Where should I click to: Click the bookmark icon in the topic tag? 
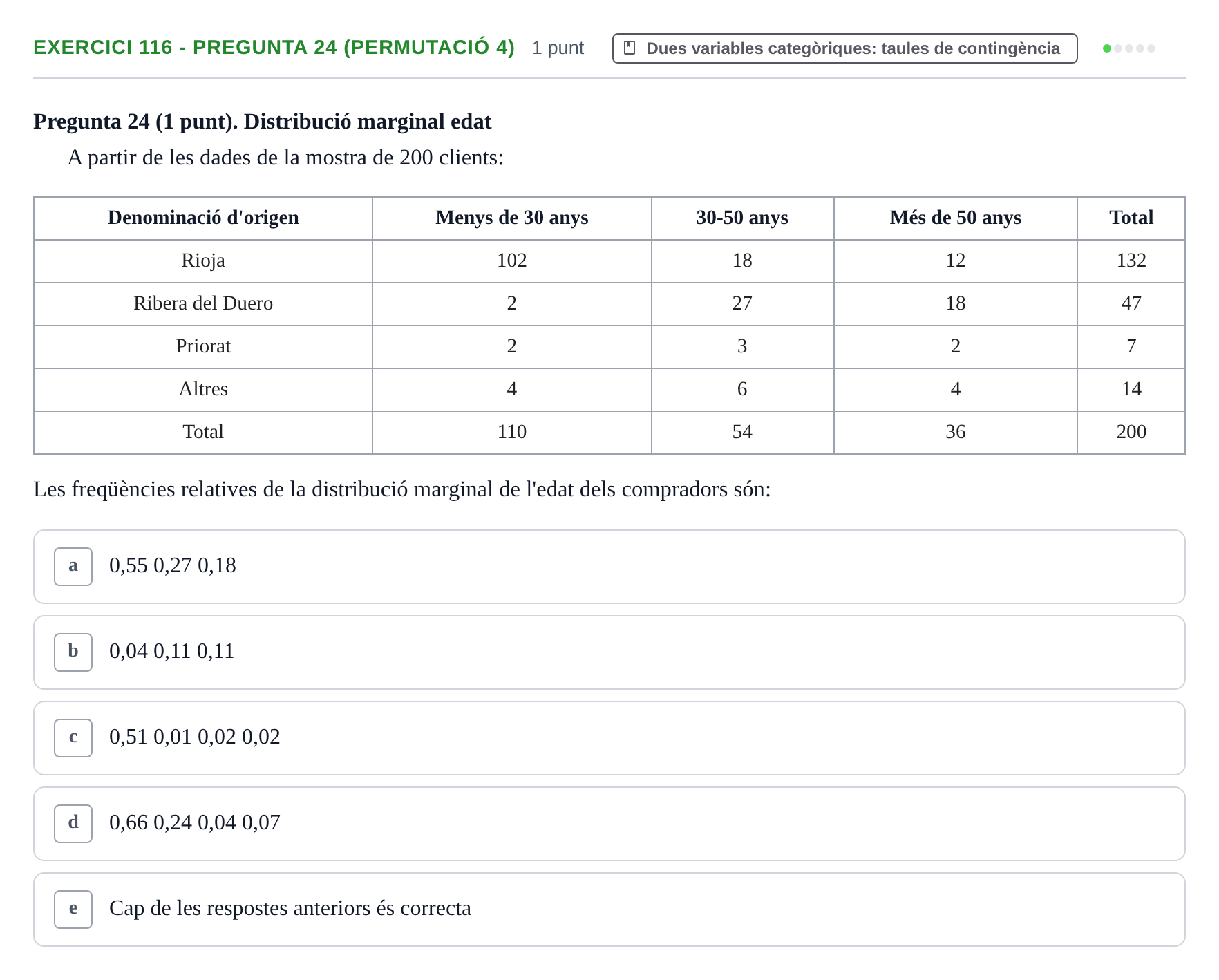coord(629,48)
